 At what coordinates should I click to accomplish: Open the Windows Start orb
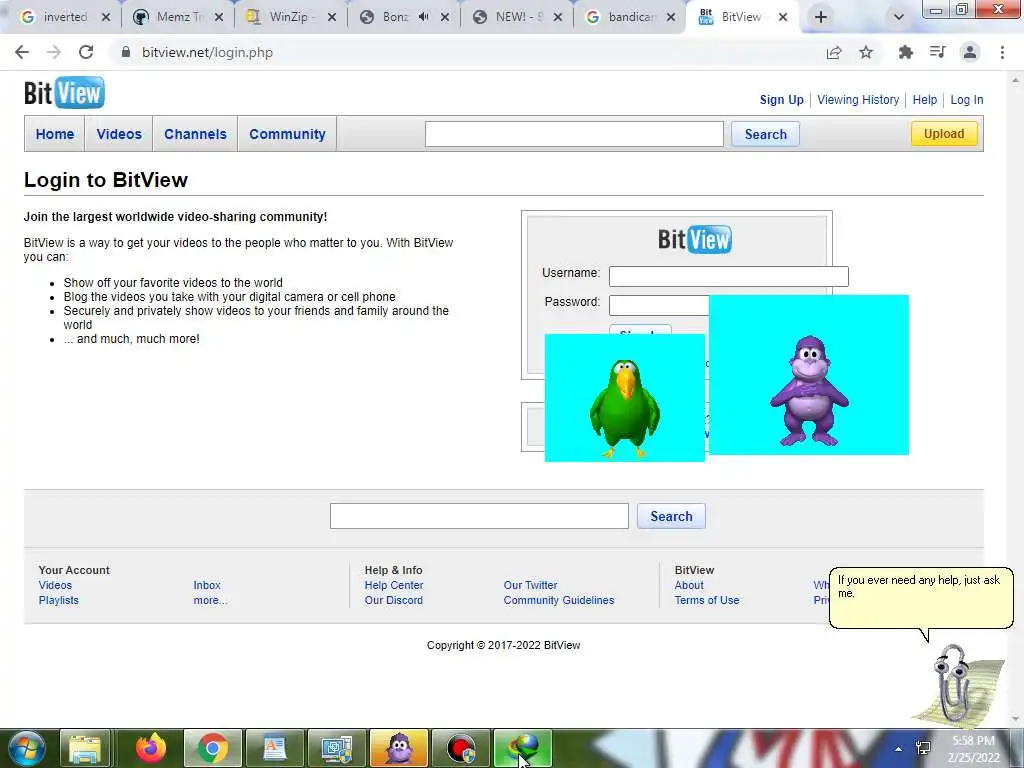tap(26, 748)
